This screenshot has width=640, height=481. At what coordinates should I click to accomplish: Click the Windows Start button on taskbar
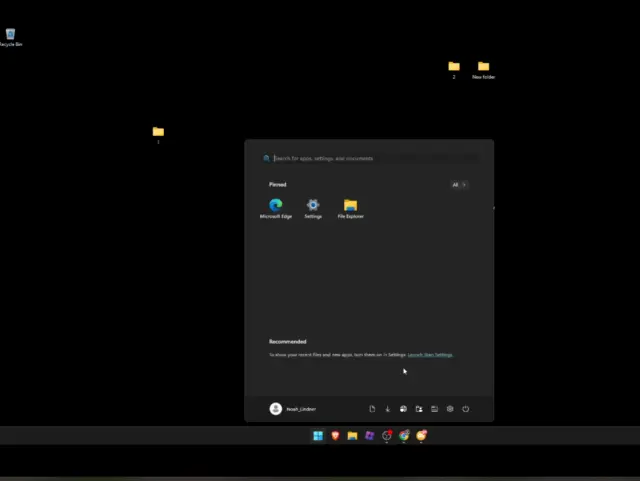318,436
